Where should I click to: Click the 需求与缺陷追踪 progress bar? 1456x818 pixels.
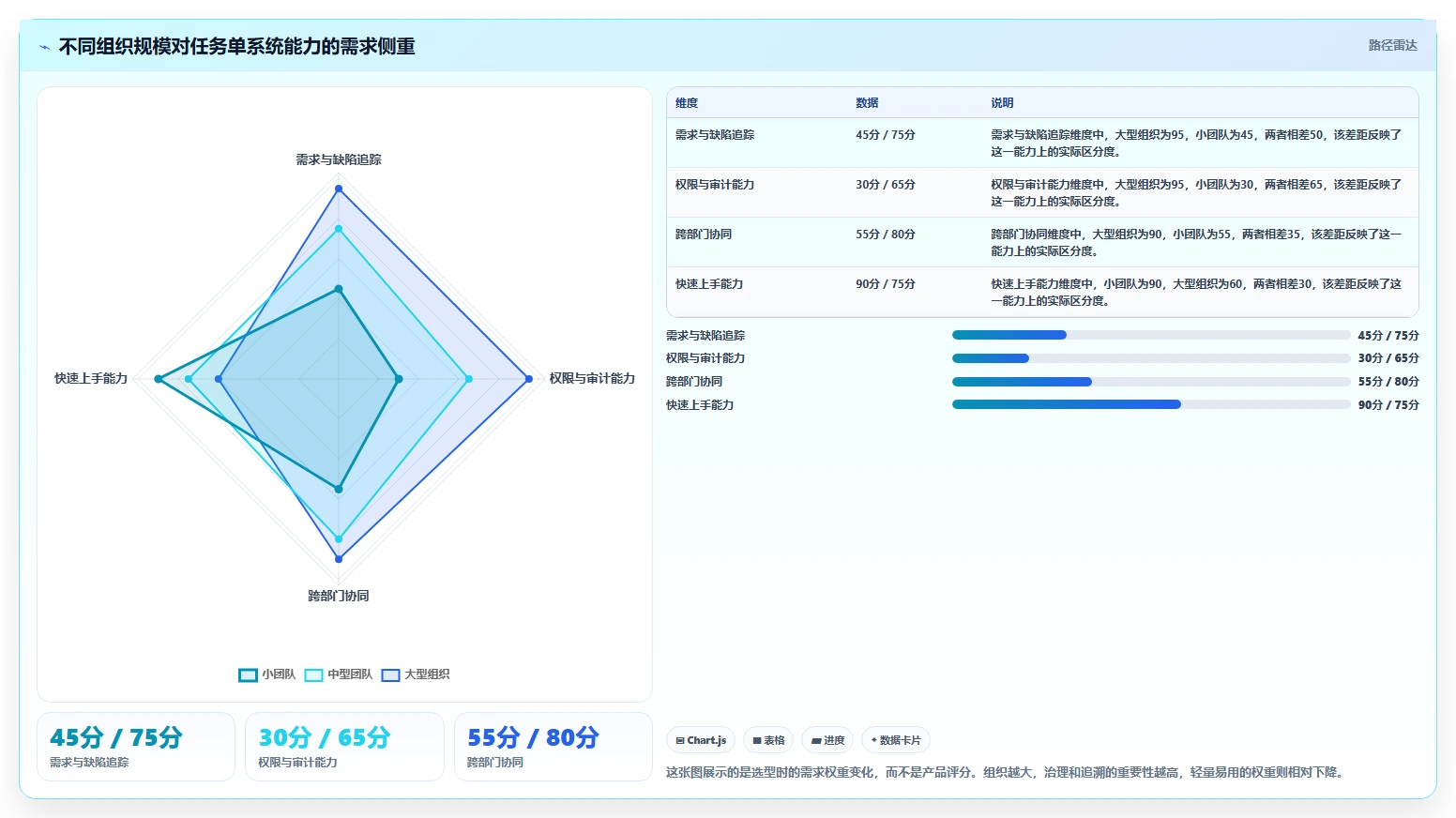tap(1151, 335)
